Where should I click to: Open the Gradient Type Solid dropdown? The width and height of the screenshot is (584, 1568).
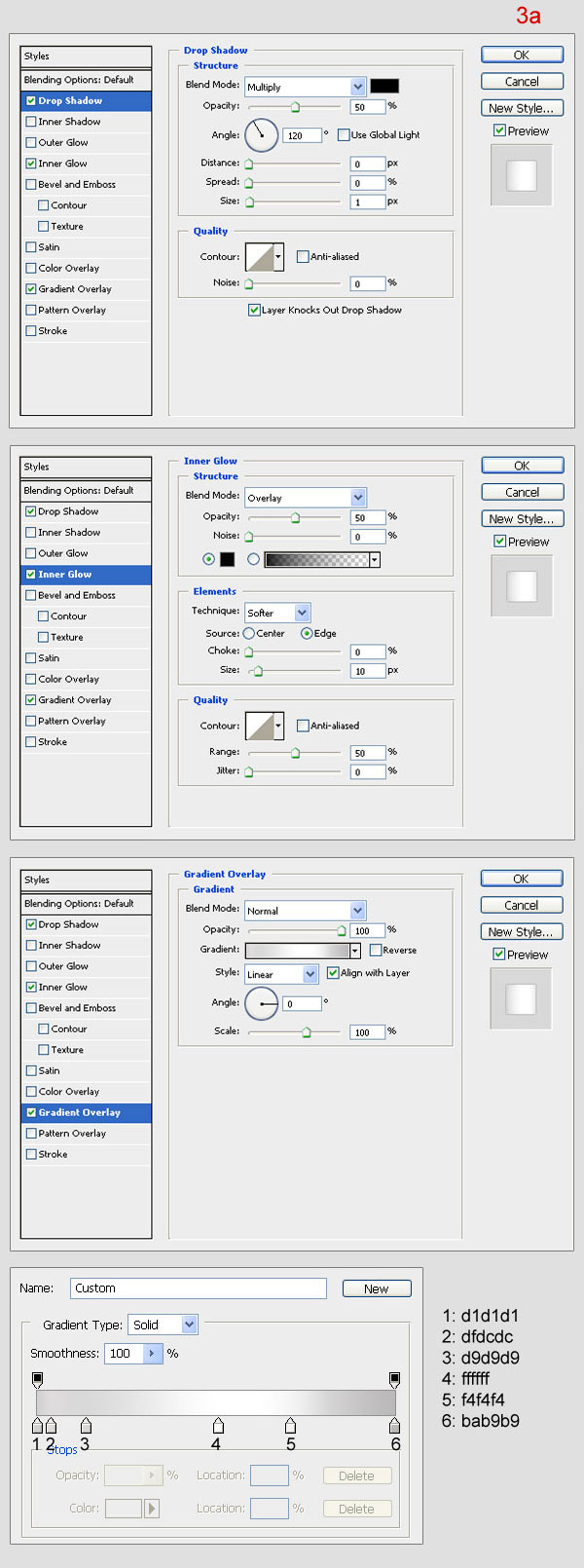(x=164, y=1325)
